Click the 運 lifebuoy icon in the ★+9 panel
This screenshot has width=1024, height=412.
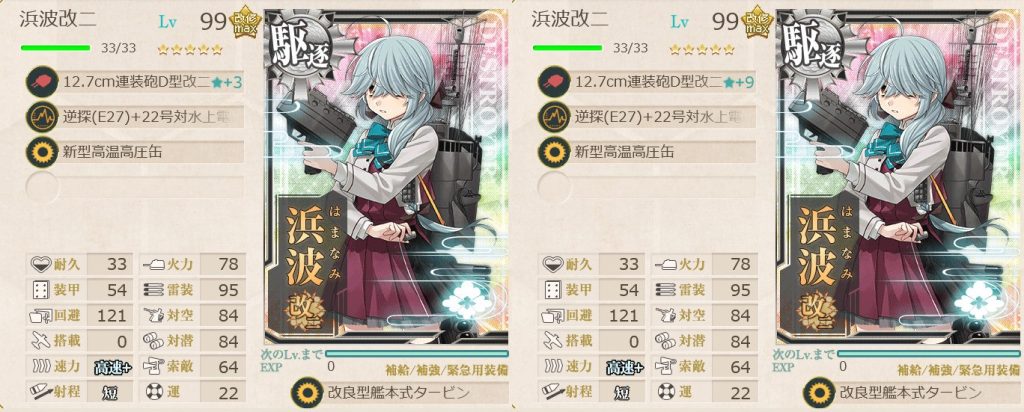coord(665,392)
